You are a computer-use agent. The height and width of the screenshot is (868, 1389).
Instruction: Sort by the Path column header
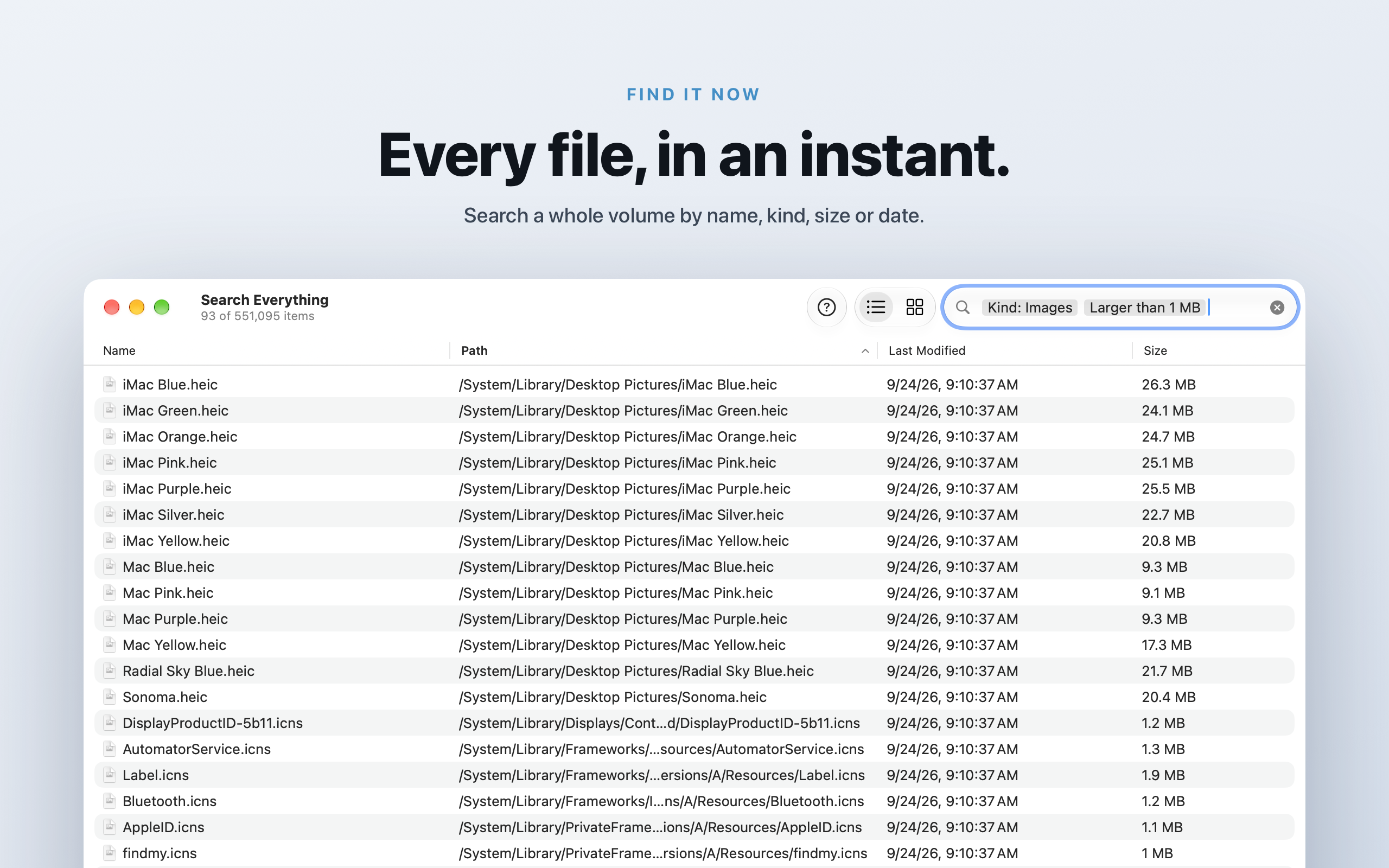[x=474, y=350]
